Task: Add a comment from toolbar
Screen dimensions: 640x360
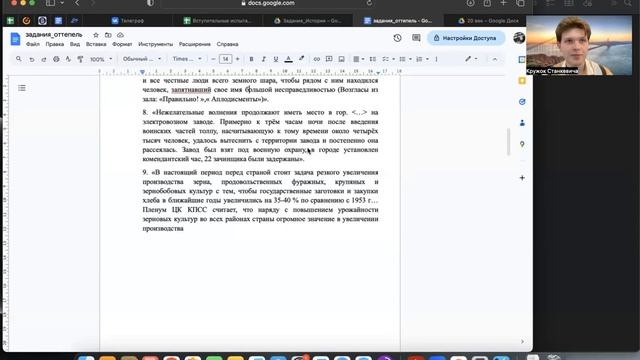Action: [329, 59]
